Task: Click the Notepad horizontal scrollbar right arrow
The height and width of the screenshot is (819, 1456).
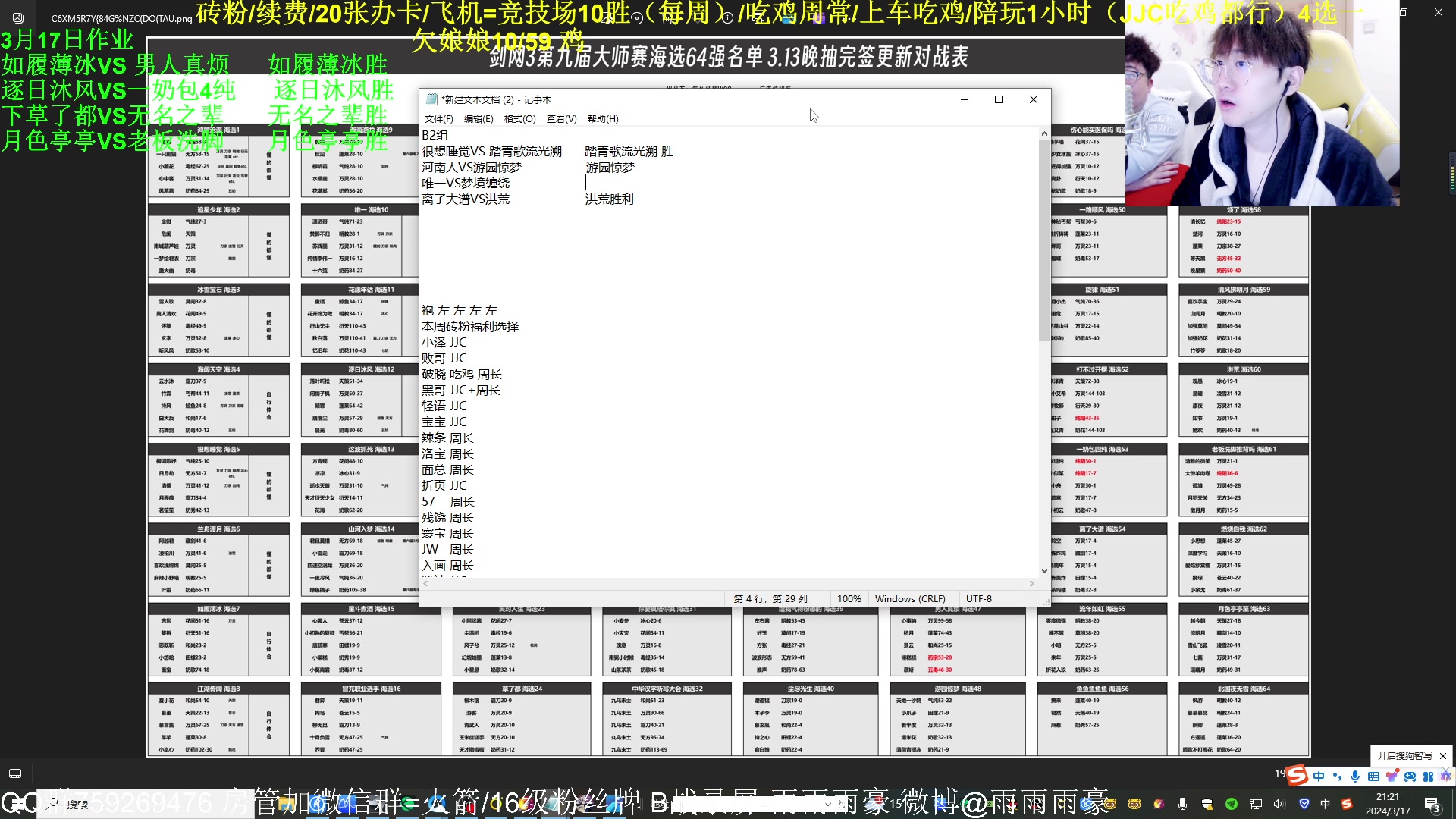Action: click(x=1031, y=583)
